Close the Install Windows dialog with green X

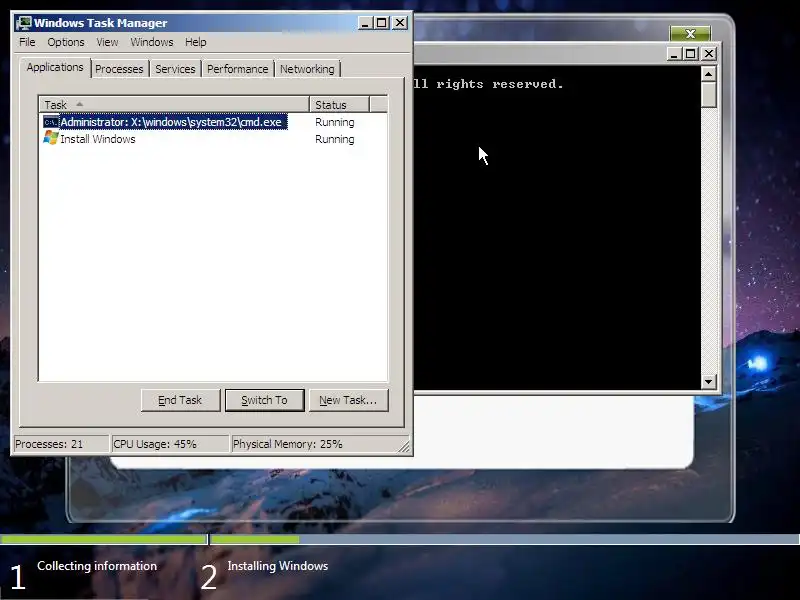690,34
